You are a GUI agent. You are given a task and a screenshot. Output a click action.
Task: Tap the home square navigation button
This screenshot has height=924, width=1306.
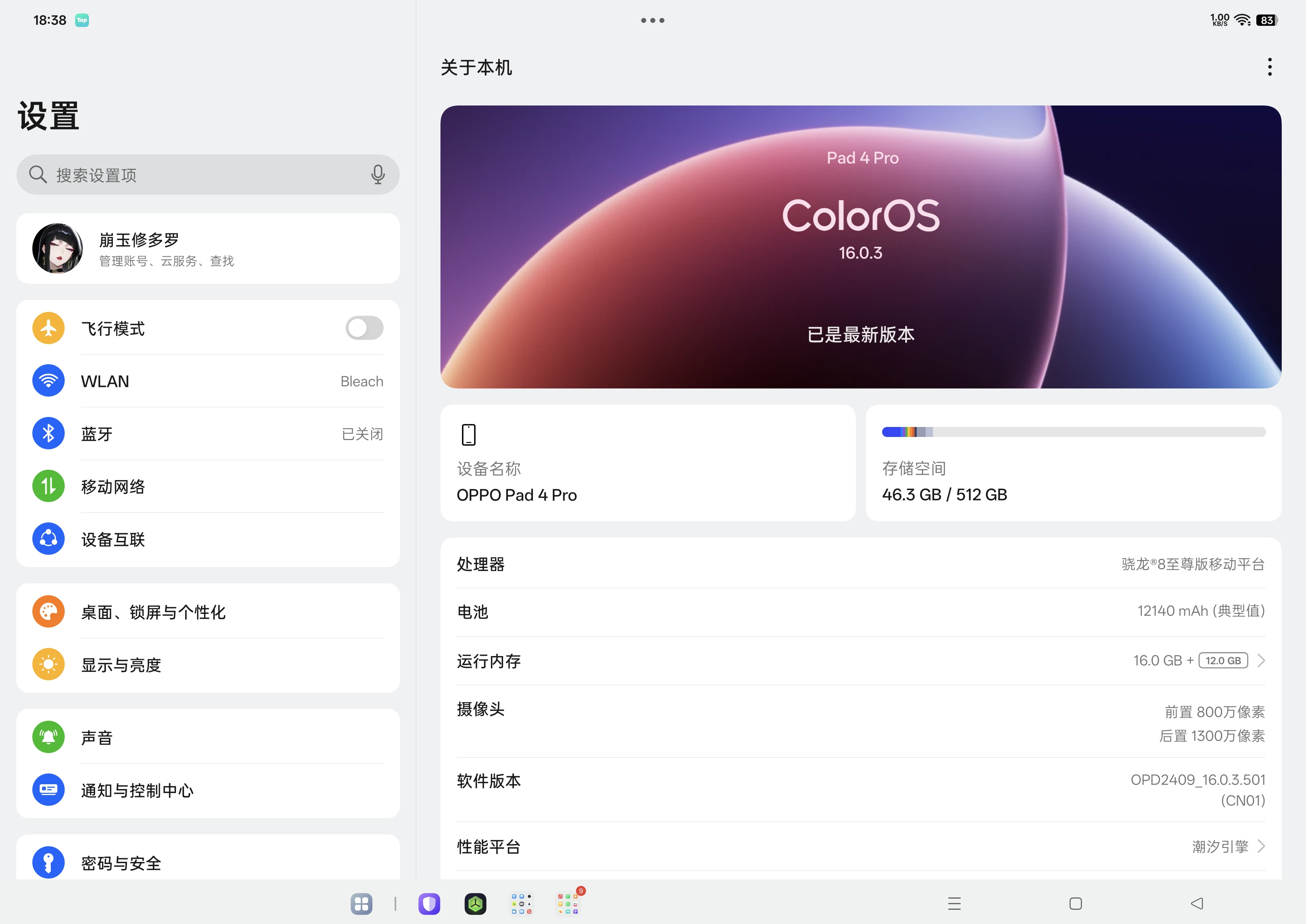click(1075, 904)
